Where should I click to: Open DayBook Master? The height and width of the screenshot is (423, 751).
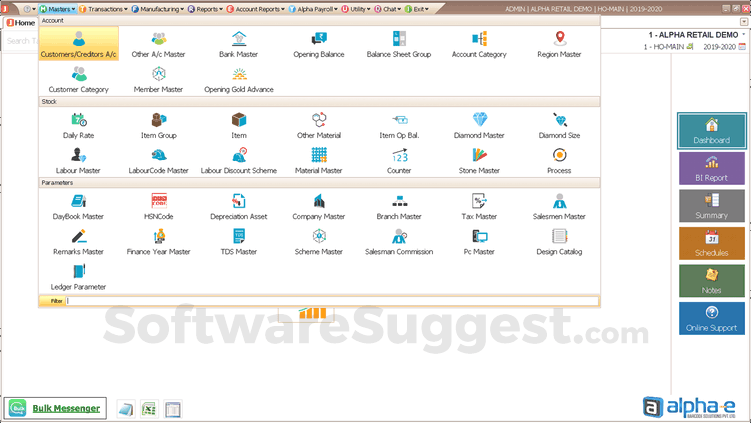[79, 206]
